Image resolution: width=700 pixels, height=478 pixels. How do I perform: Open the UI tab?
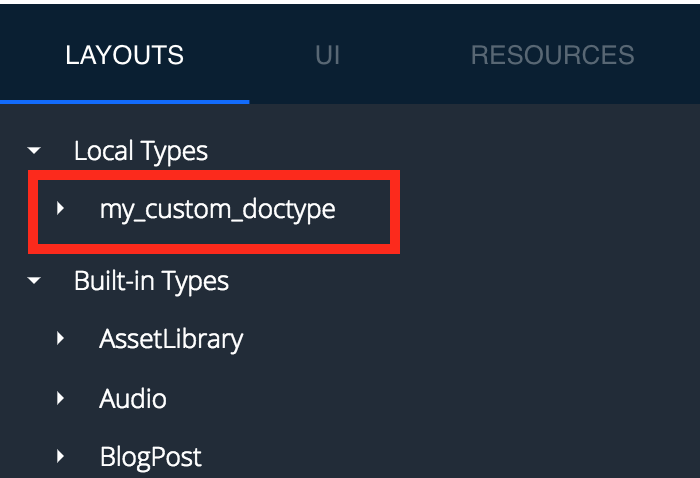pyautogui.click(x=328, y=55)
